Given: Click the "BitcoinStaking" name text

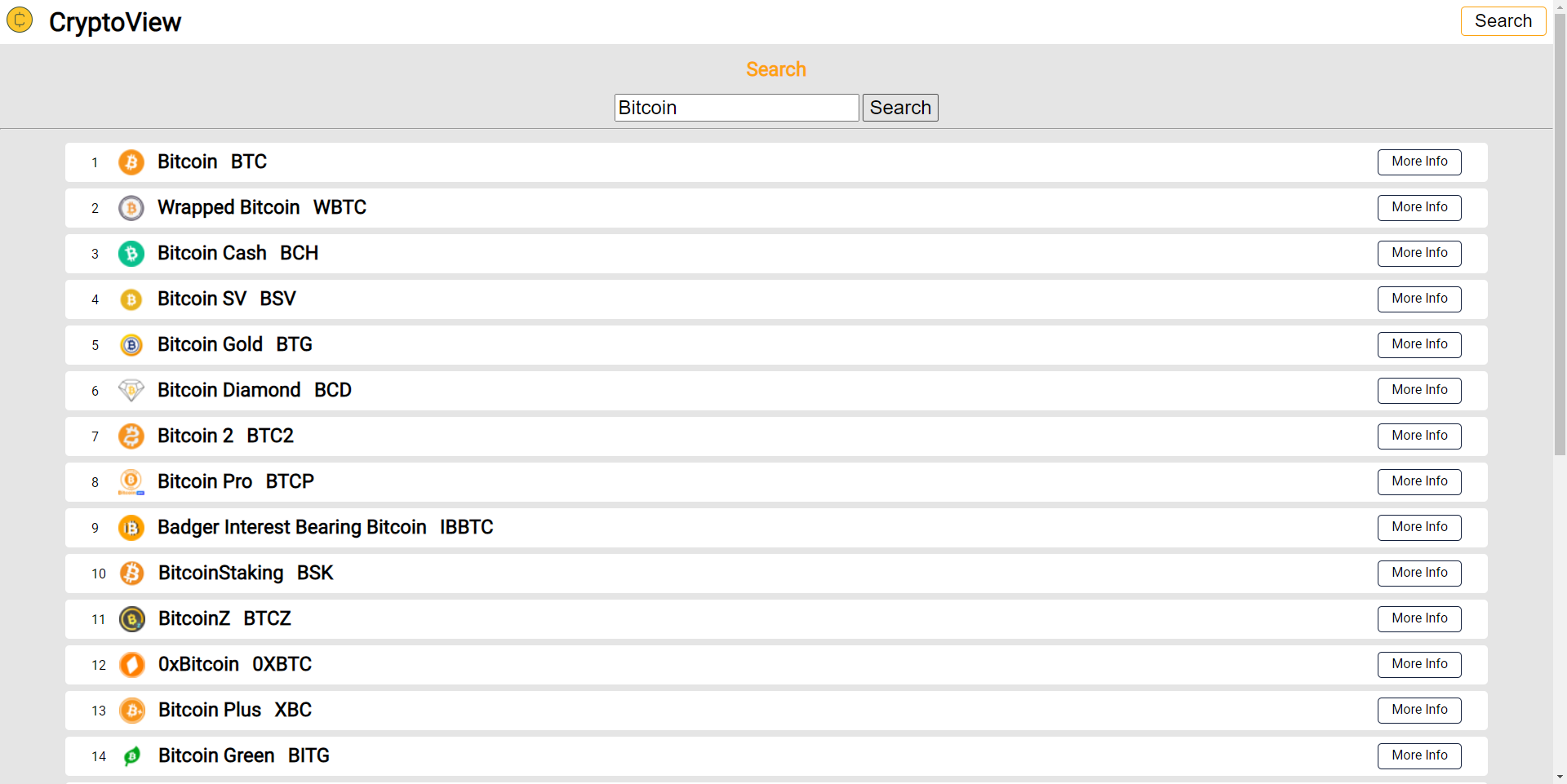Looking at the screenshot, I should (220, 573).
